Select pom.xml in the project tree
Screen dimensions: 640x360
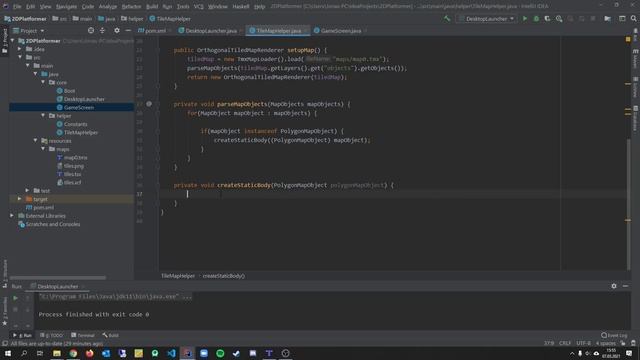tap(43, 207)
